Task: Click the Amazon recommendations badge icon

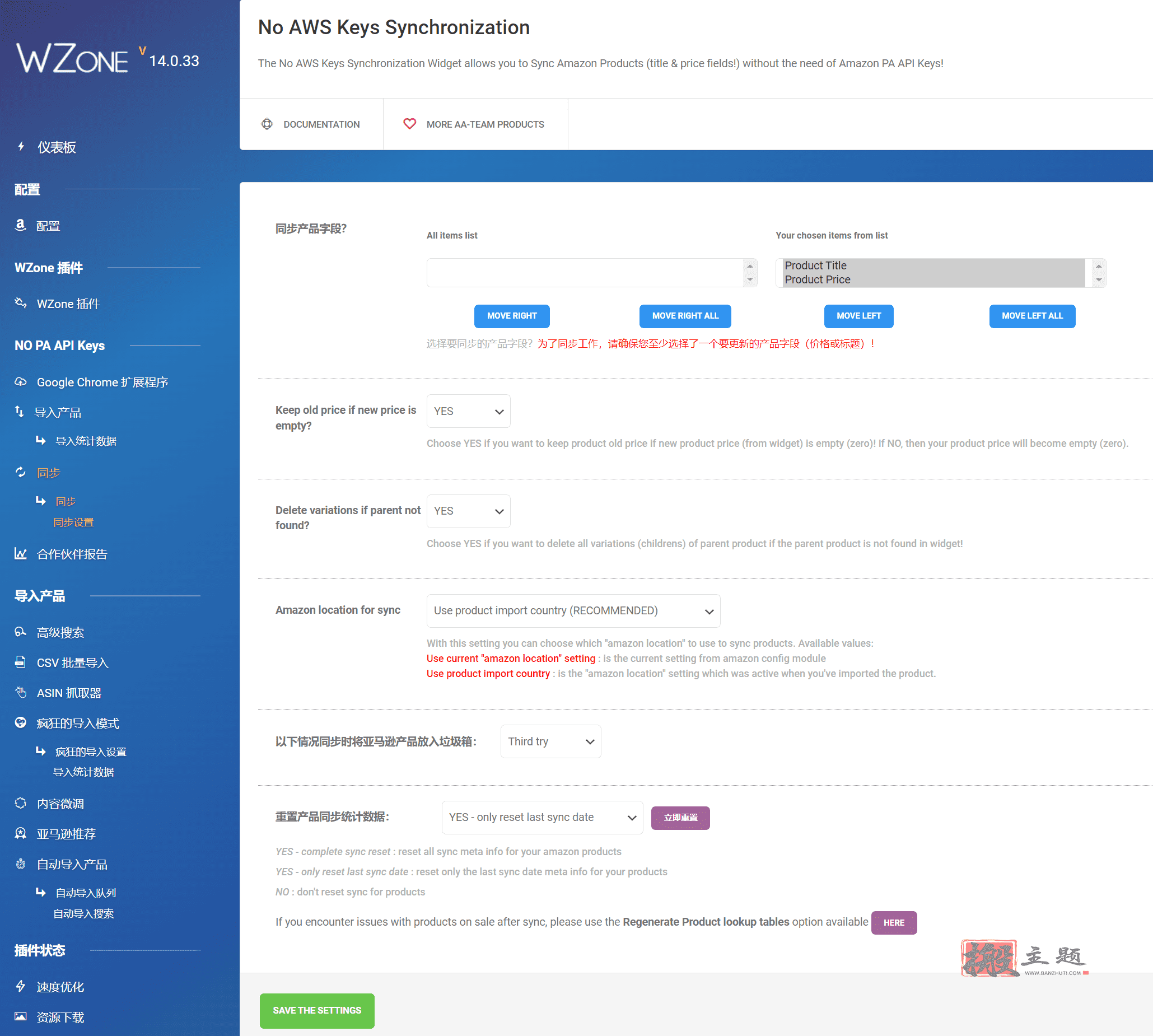Action: (x=21, y=833)
